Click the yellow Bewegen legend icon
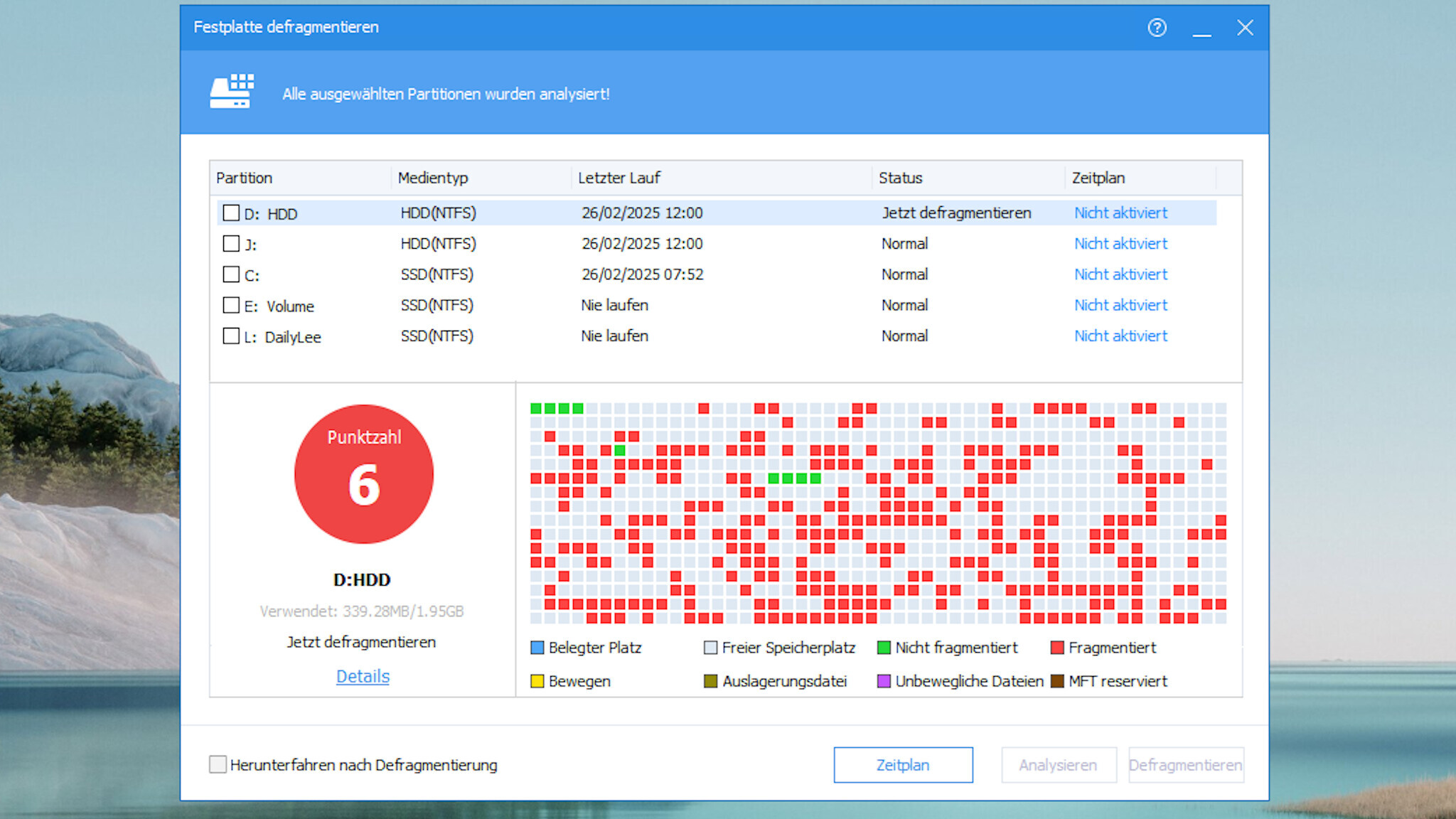Image resolution: width=1456 pixels, height=819 pixels. click(537, 680)
